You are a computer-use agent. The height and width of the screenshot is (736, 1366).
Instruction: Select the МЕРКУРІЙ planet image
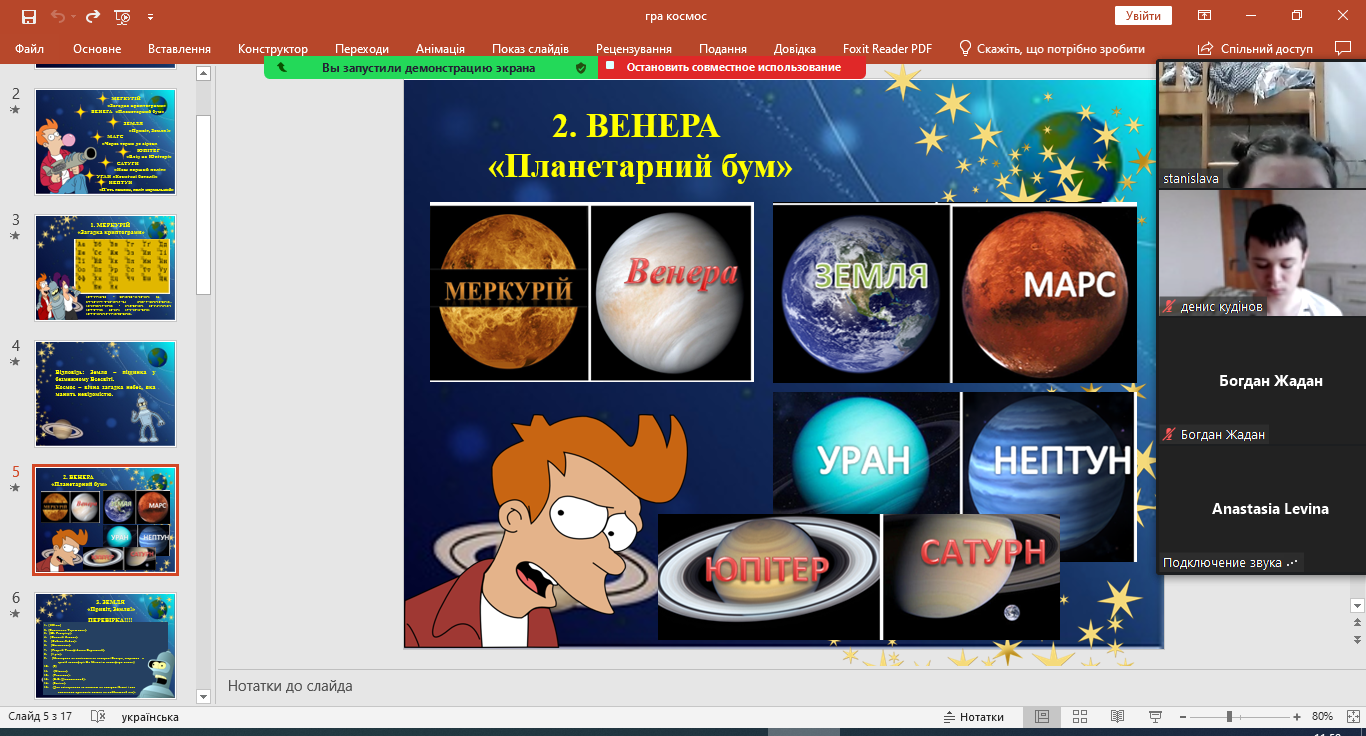point(509,292)
